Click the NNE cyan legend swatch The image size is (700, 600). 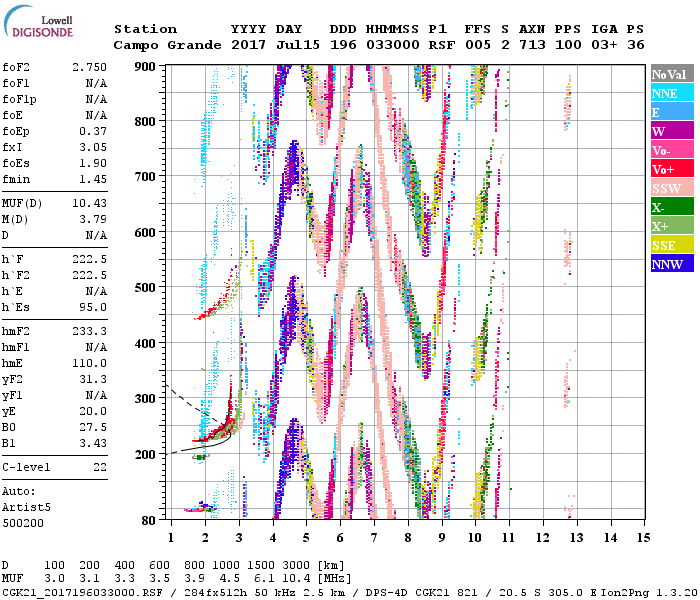tap(671, 93)
